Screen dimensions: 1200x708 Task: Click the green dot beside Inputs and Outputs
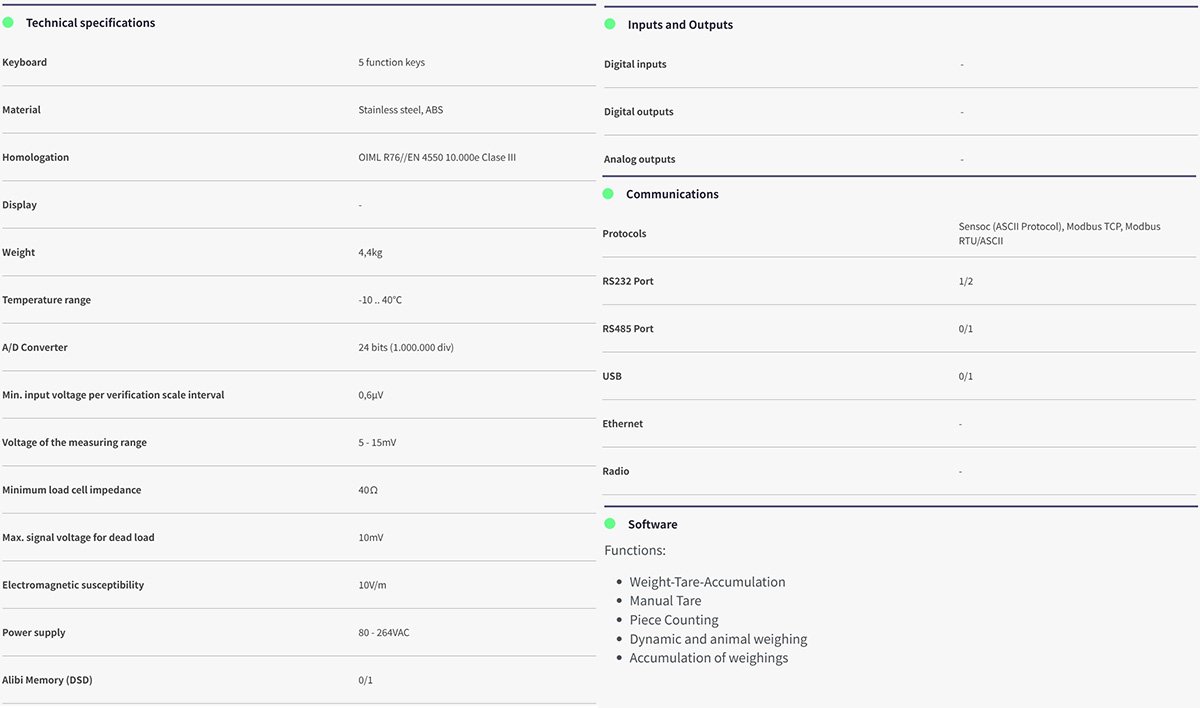pyautogui.click(x=610, y=24)
